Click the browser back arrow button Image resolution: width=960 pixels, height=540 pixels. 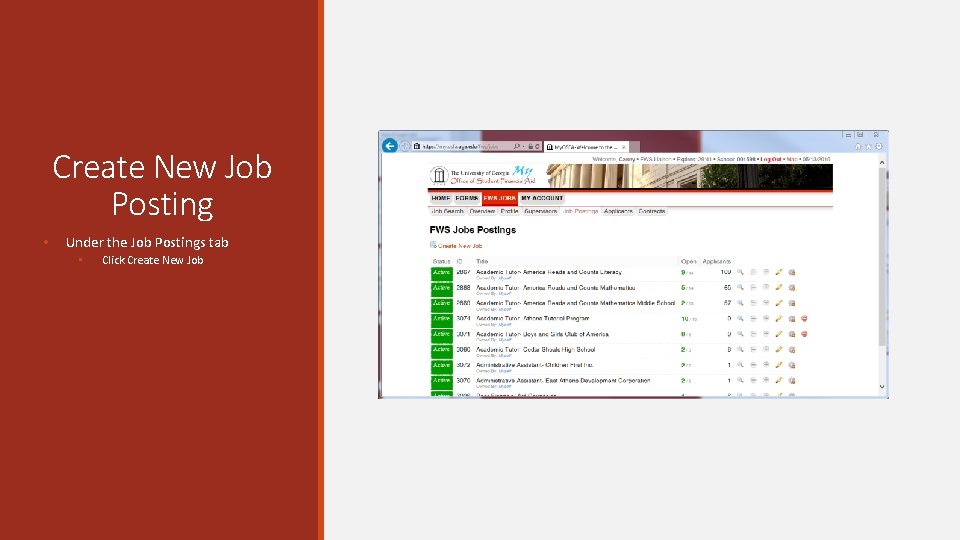(389, 146)
